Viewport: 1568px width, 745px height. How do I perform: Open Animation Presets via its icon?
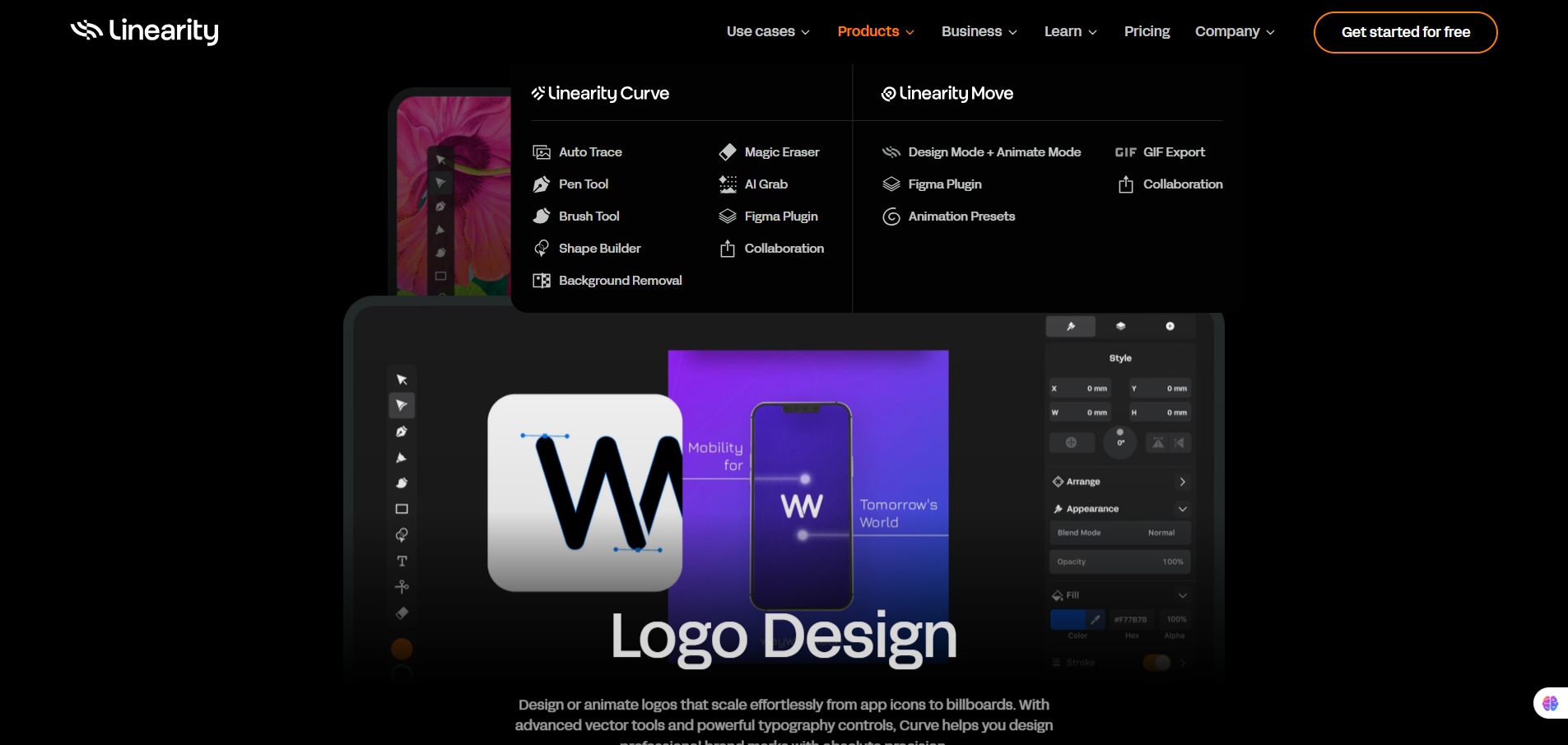891,217
